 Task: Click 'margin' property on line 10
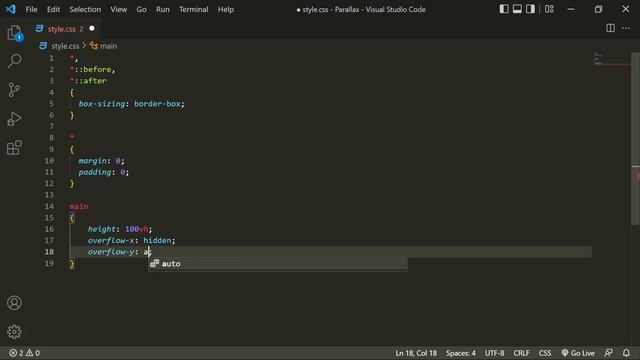point(93,161)
